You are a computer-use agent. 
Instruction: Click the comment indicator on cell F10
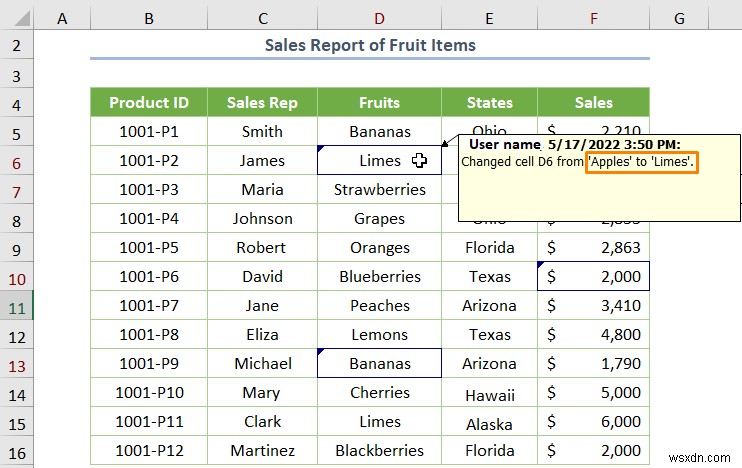(x=542, y=266)
